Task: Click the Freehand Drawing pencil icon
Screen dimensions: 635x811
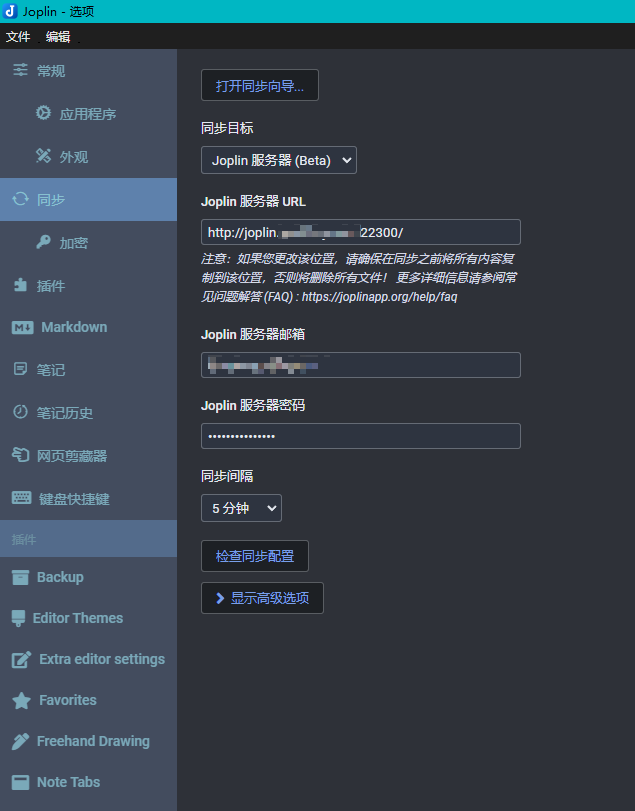Action: 20,741
